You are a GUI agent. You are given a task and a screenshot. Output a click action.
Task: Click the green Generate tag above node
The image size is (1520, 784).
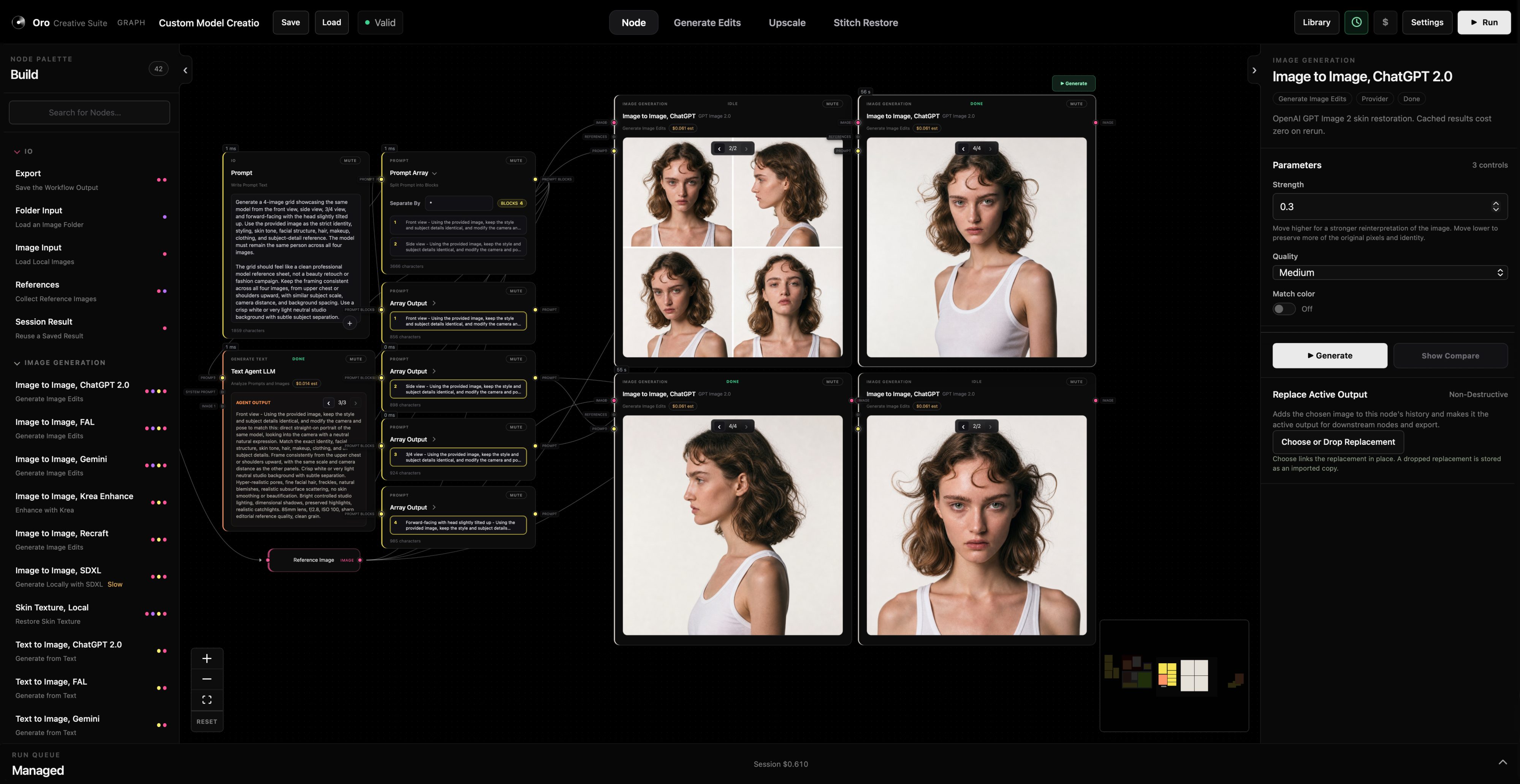(x=1073, y=83)
